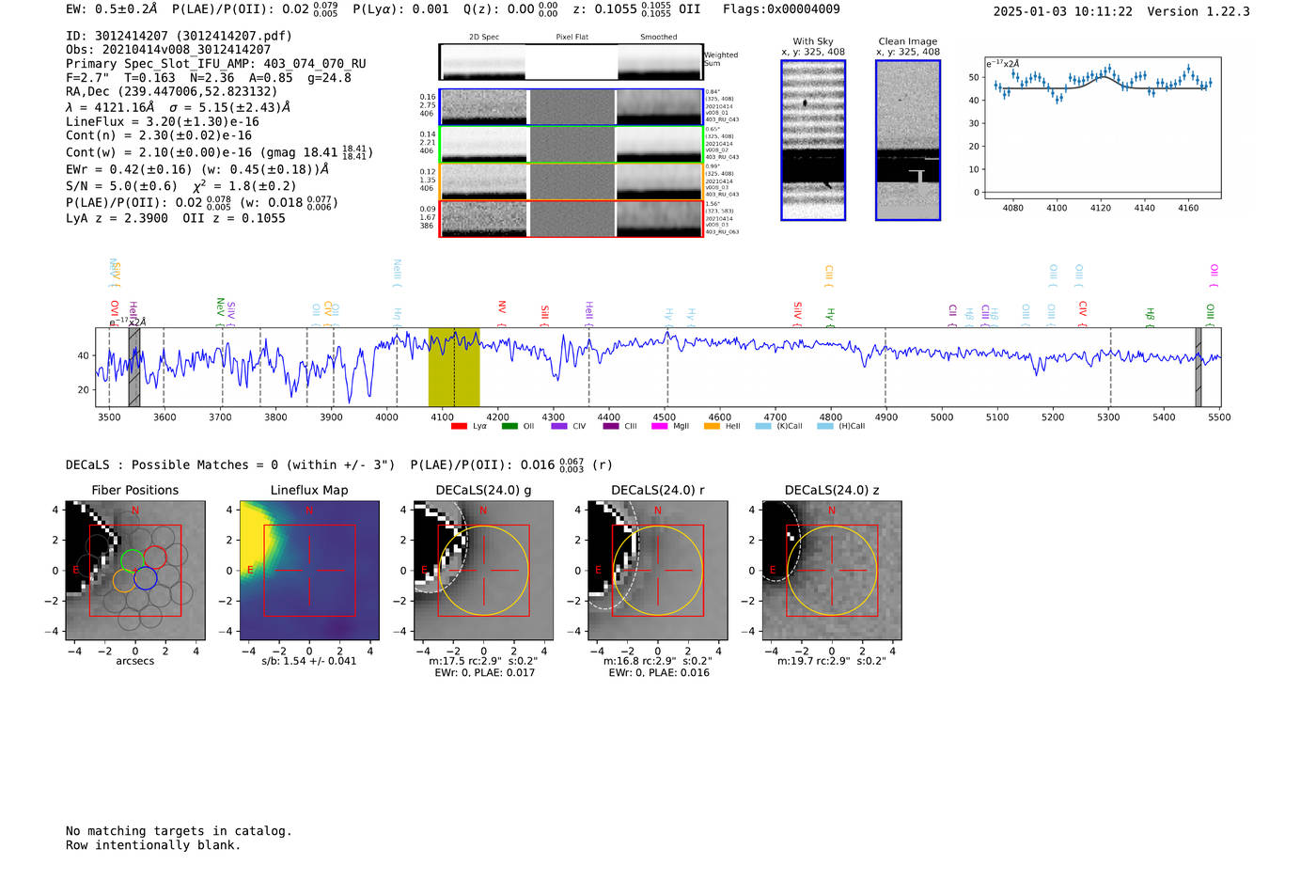Screen dimensions: 1316x896
Task: Select the Fiber Positions panel
Action: pos(135,570)
